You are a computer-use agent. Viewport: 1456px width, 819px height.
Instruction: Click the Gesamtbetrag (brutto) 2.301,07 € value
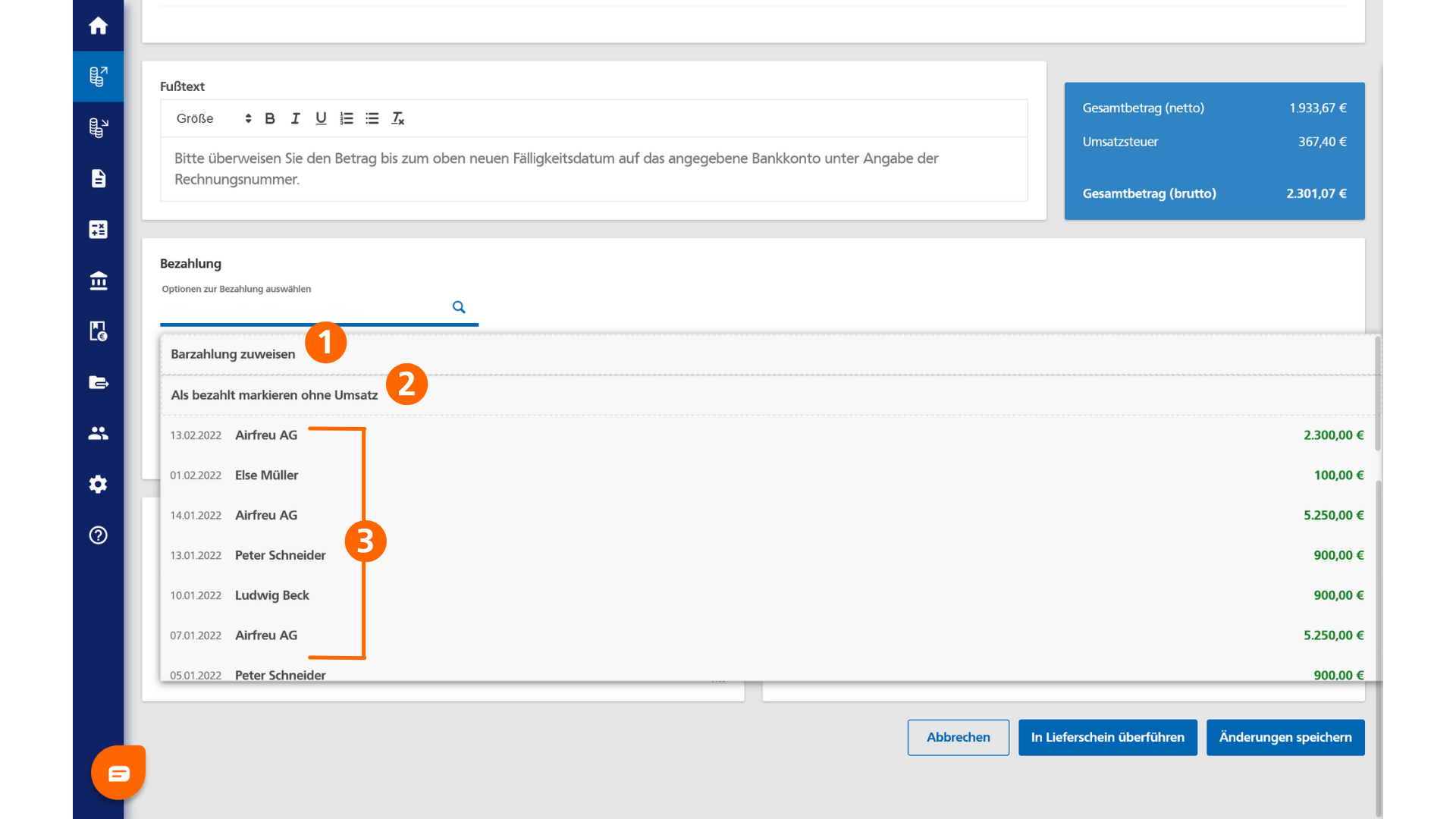1316,193
